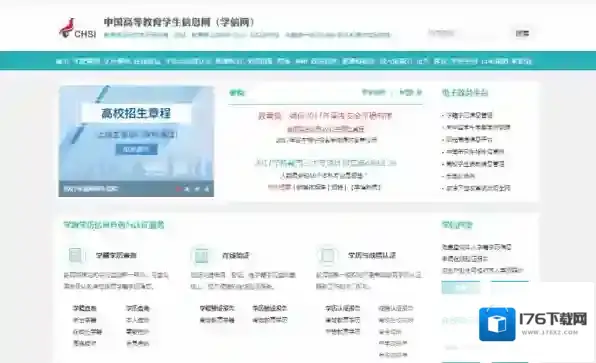
Task: Click the 学籍学历查询 document icon
Action: click(75, 255)
